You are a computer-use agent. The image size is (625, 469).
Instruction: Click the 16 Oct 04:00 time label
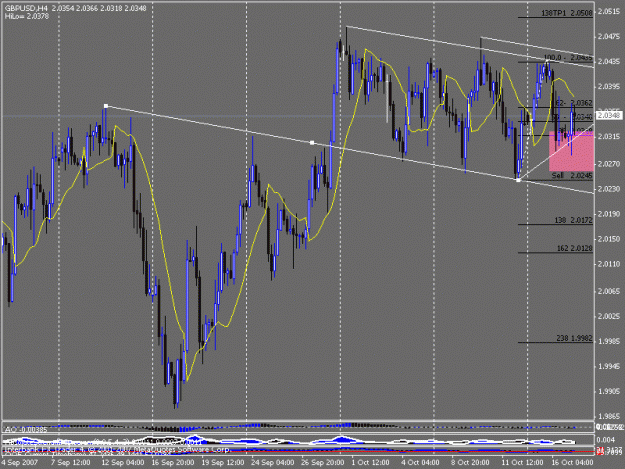572,463
